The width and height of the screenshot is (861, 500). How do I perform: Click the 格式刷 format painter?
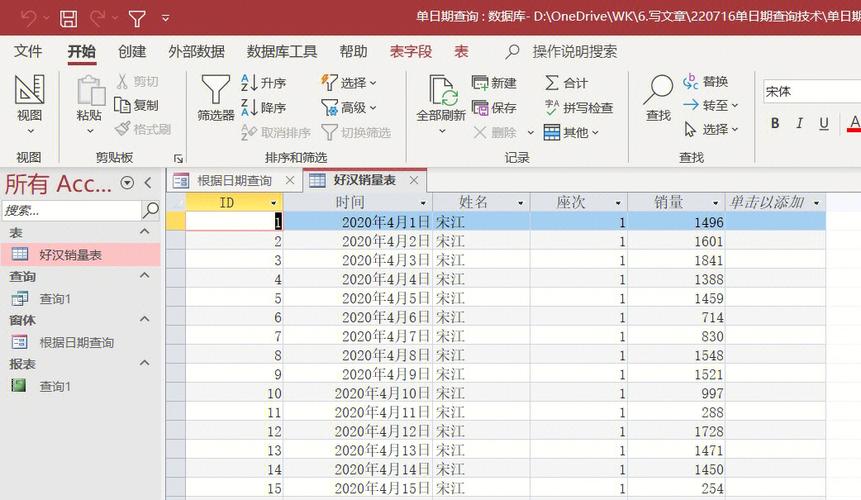tap(143, 129)
